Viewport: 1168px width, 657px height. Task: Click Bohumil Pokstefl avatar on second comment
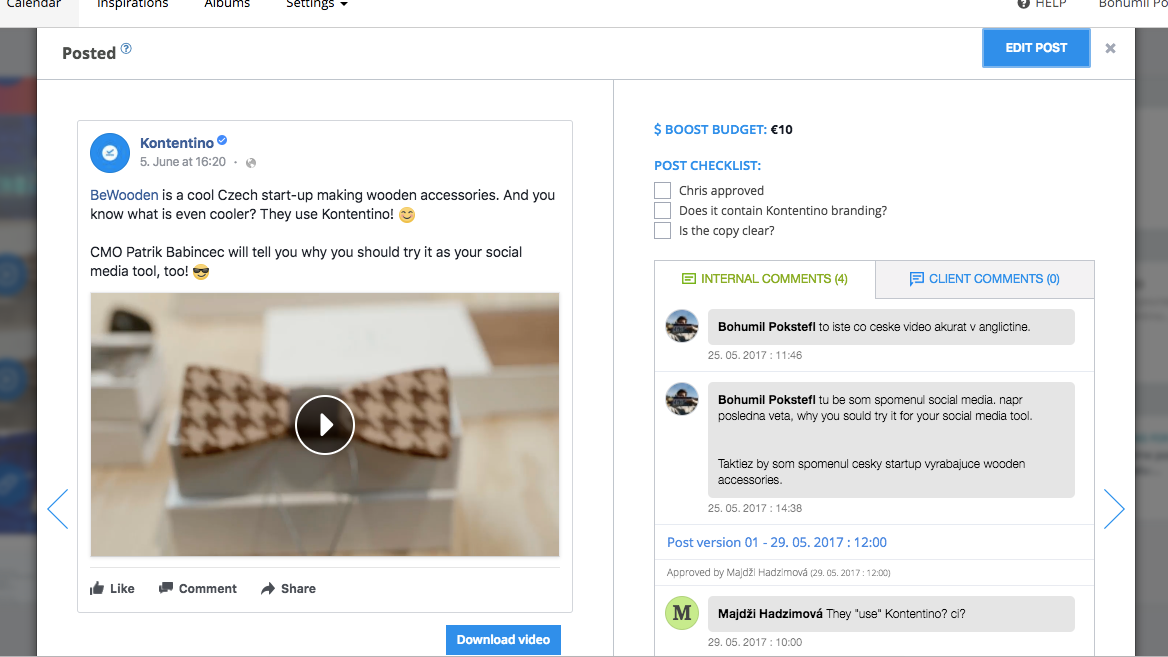click(x=682, y=399)
